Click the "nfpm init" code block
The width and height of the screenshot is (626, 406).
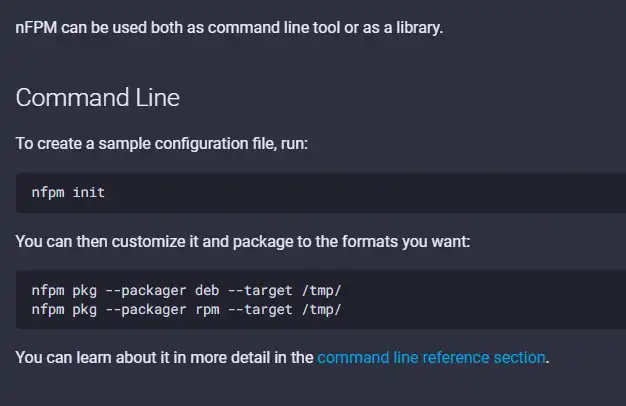(68, 192)
